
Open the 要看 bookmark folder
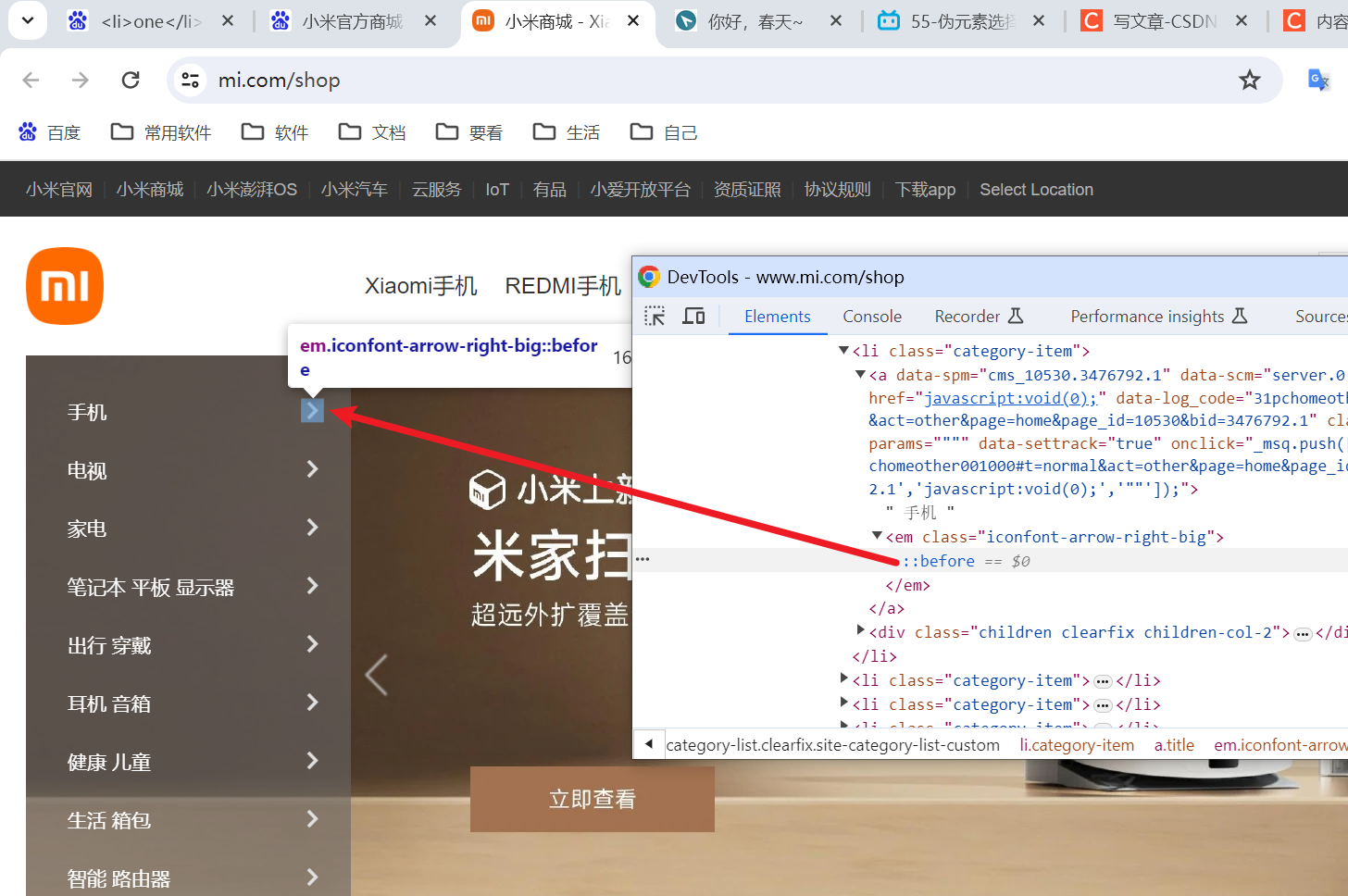(469, 132)
